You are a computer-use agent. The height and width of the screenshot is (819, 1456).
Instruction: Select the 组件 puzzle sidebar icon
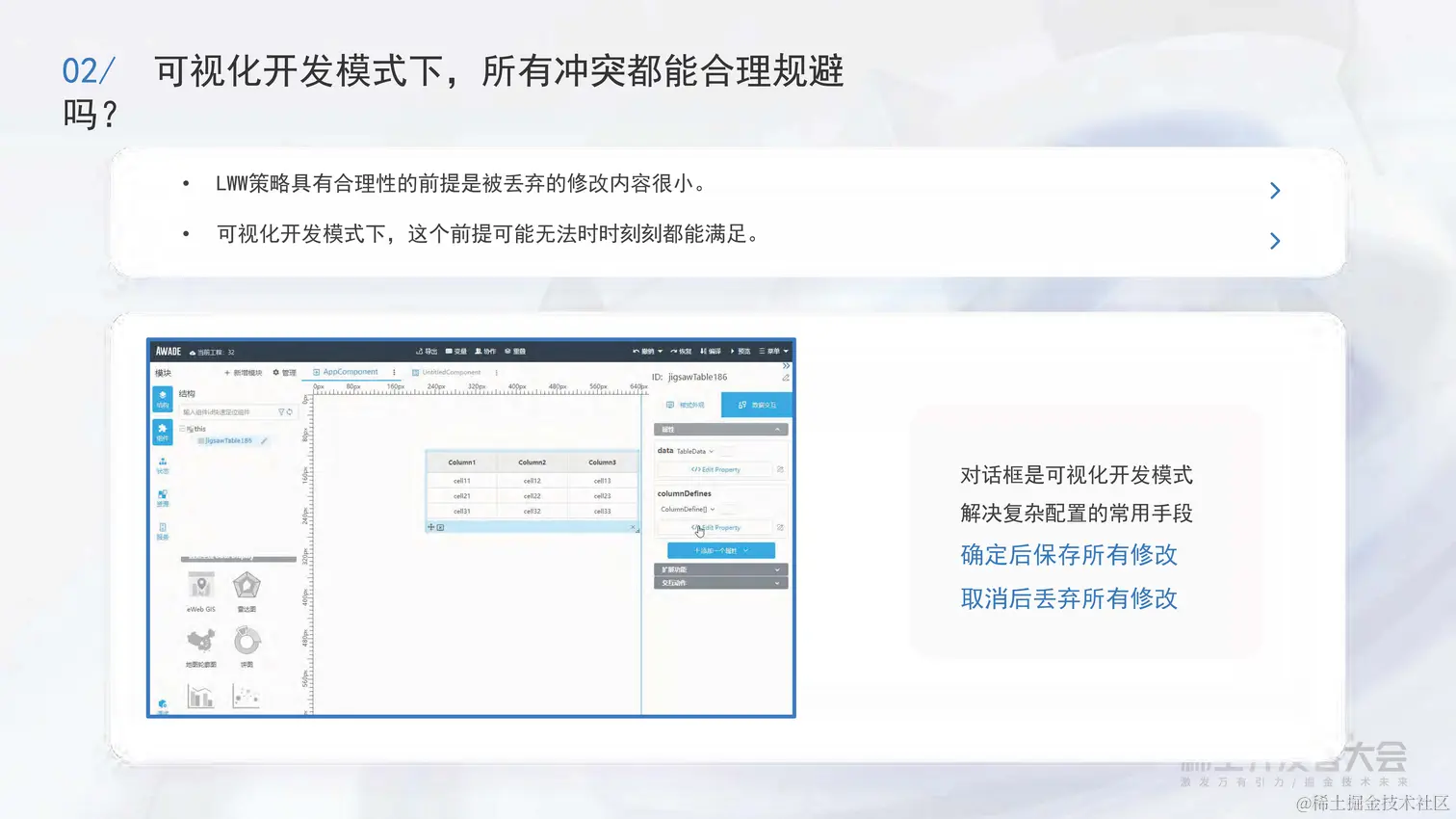point(162,432)
